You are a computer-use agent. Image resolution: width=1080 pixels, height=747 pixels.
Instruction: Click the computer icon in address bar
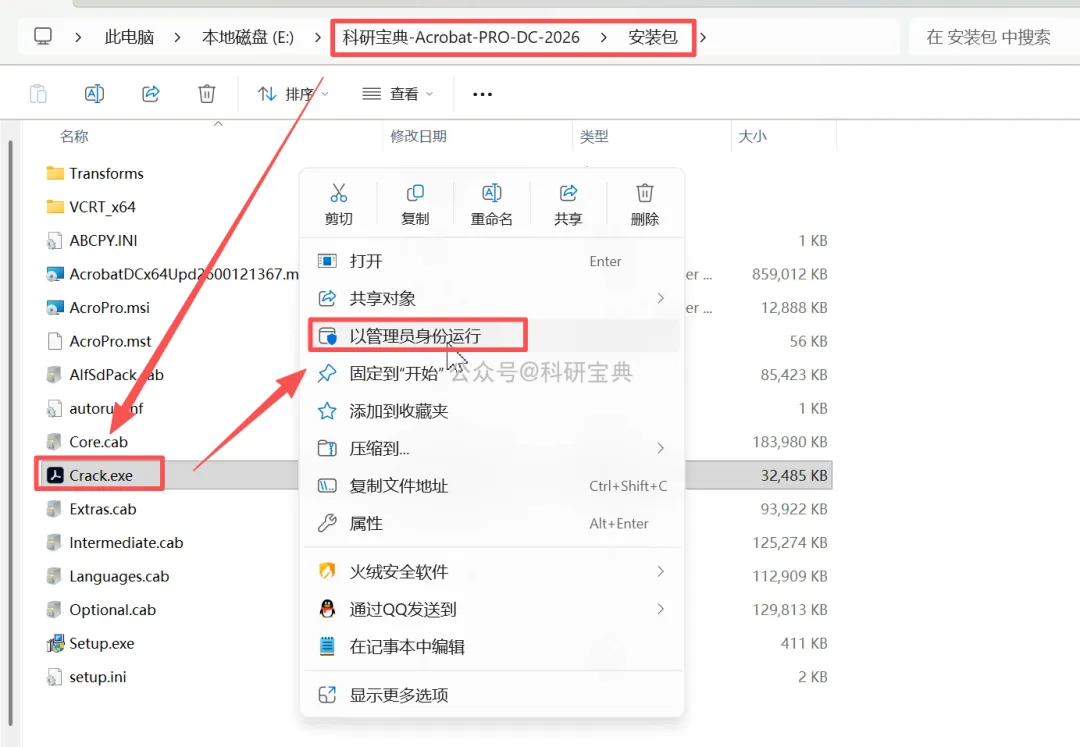43,36
